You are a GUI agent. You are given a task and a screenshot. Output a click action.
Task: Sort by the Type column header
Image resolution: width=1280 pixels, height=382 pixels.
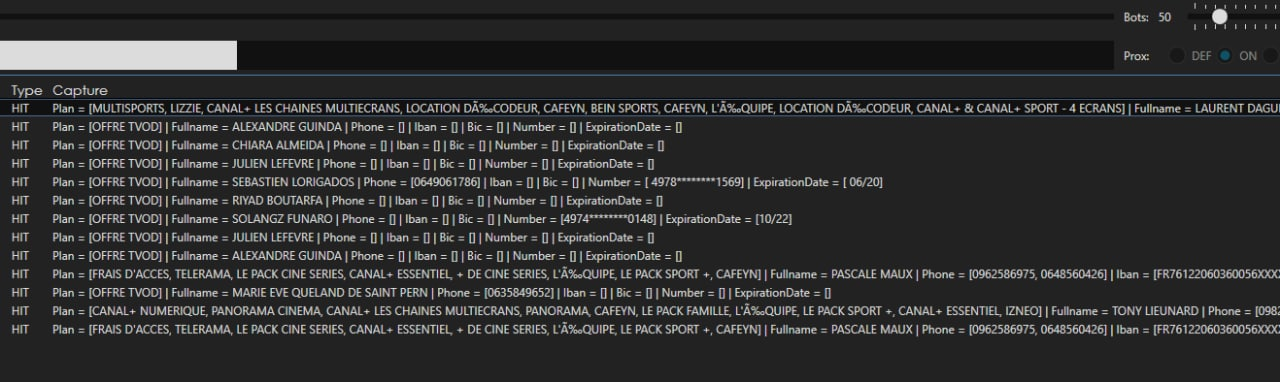click(27, 90)
